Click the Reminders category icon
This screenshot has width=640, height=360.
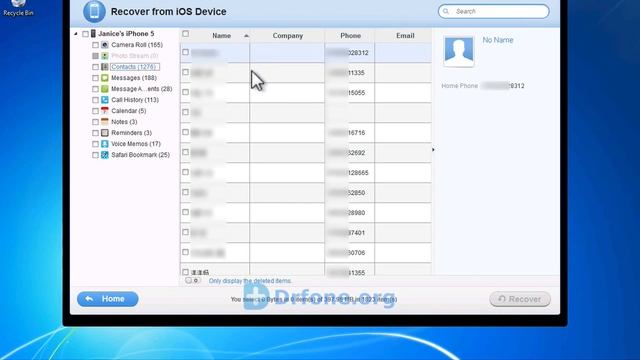pyautogui.click(x=105, y=133)
